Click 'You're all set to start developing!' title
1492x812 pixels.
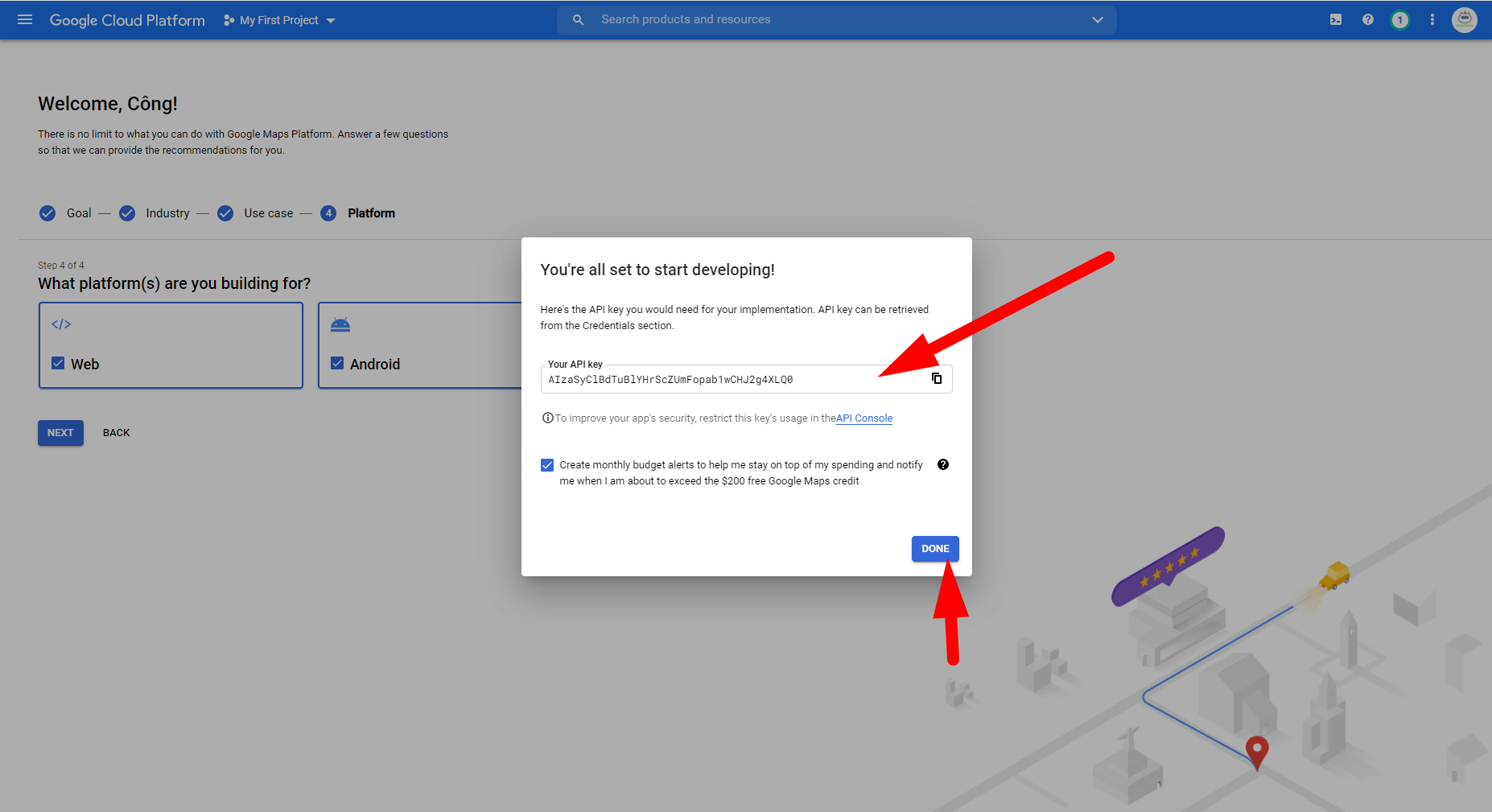coord(657,270)
